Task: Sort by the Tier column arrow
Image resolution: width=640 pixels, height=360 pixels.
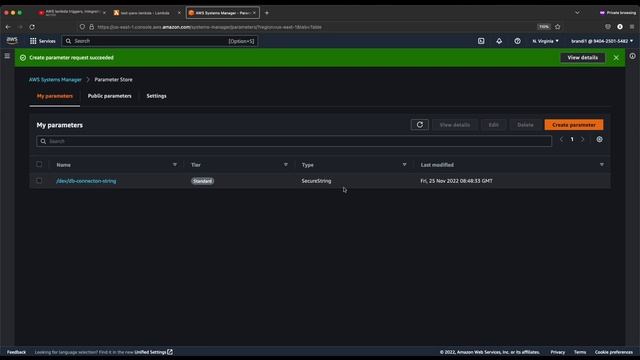Action: [286, 164]
